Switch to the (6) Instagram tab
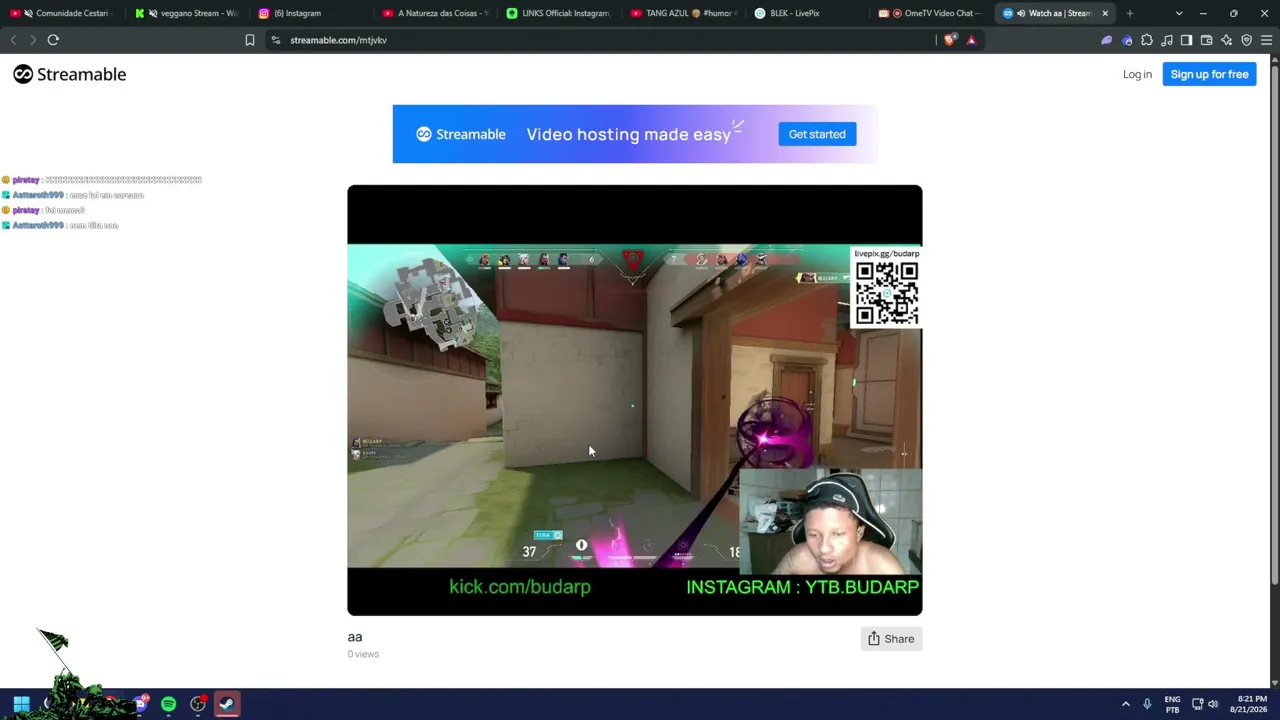The width and height of the screenshot is (1280, 720). tap(312, 13)
